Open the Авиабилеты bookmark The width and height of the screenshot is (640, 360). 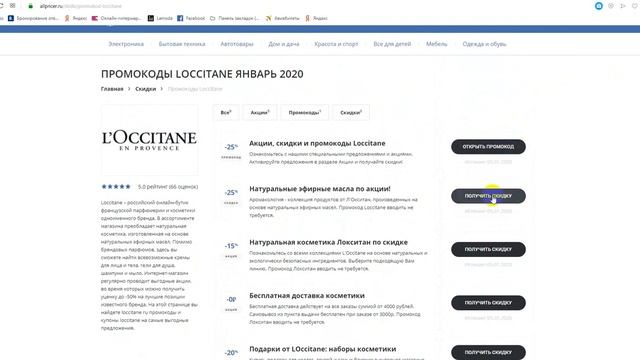[282, 18]
